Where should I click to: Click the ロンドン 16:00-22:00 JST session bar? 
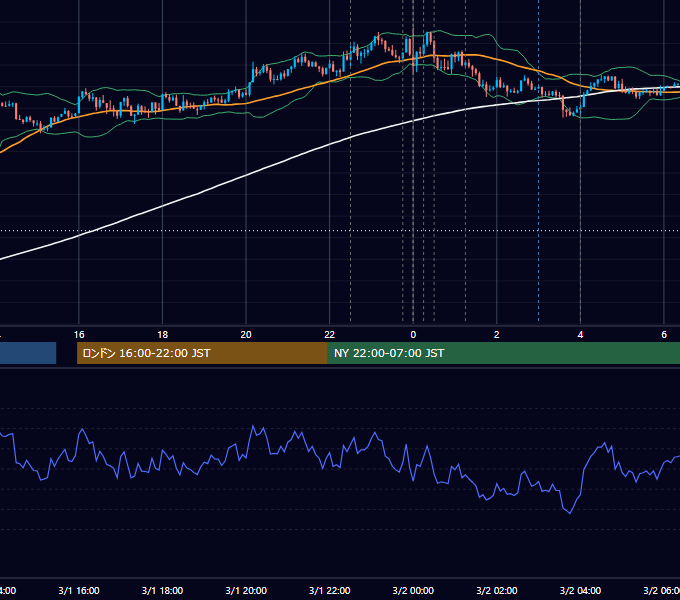[x=202, y=353]
